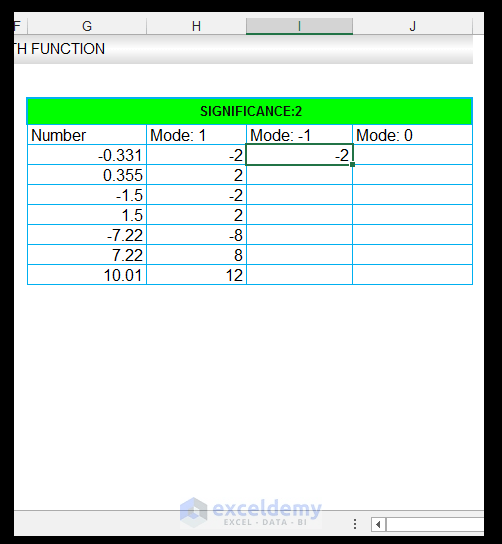
Task: Click the FUNCTION title banner cell
Action: coord(244,49)
